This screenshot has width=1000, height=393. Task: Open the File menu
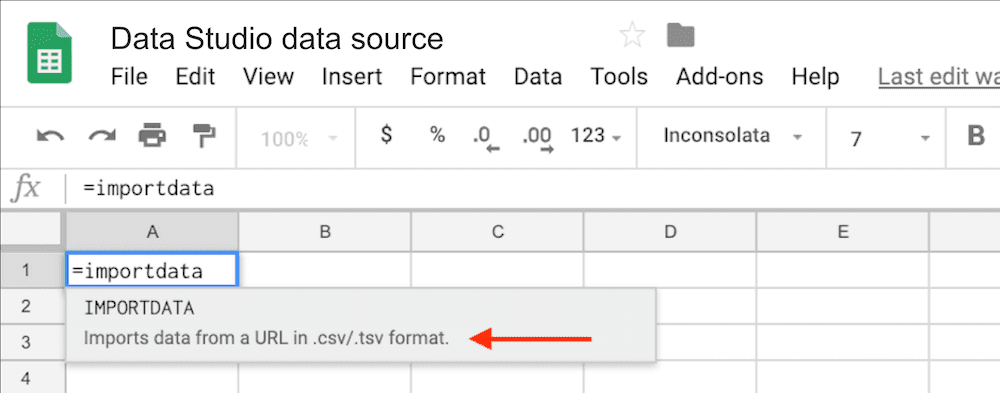(129, 77)
